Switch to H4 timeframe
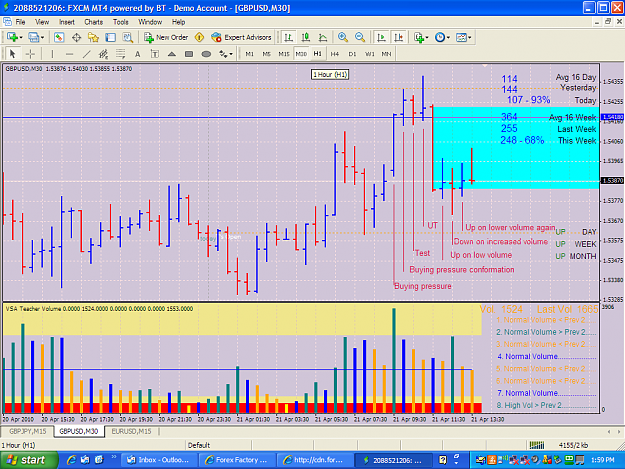Viewport: 625px width, 469px height. (335, 54)
